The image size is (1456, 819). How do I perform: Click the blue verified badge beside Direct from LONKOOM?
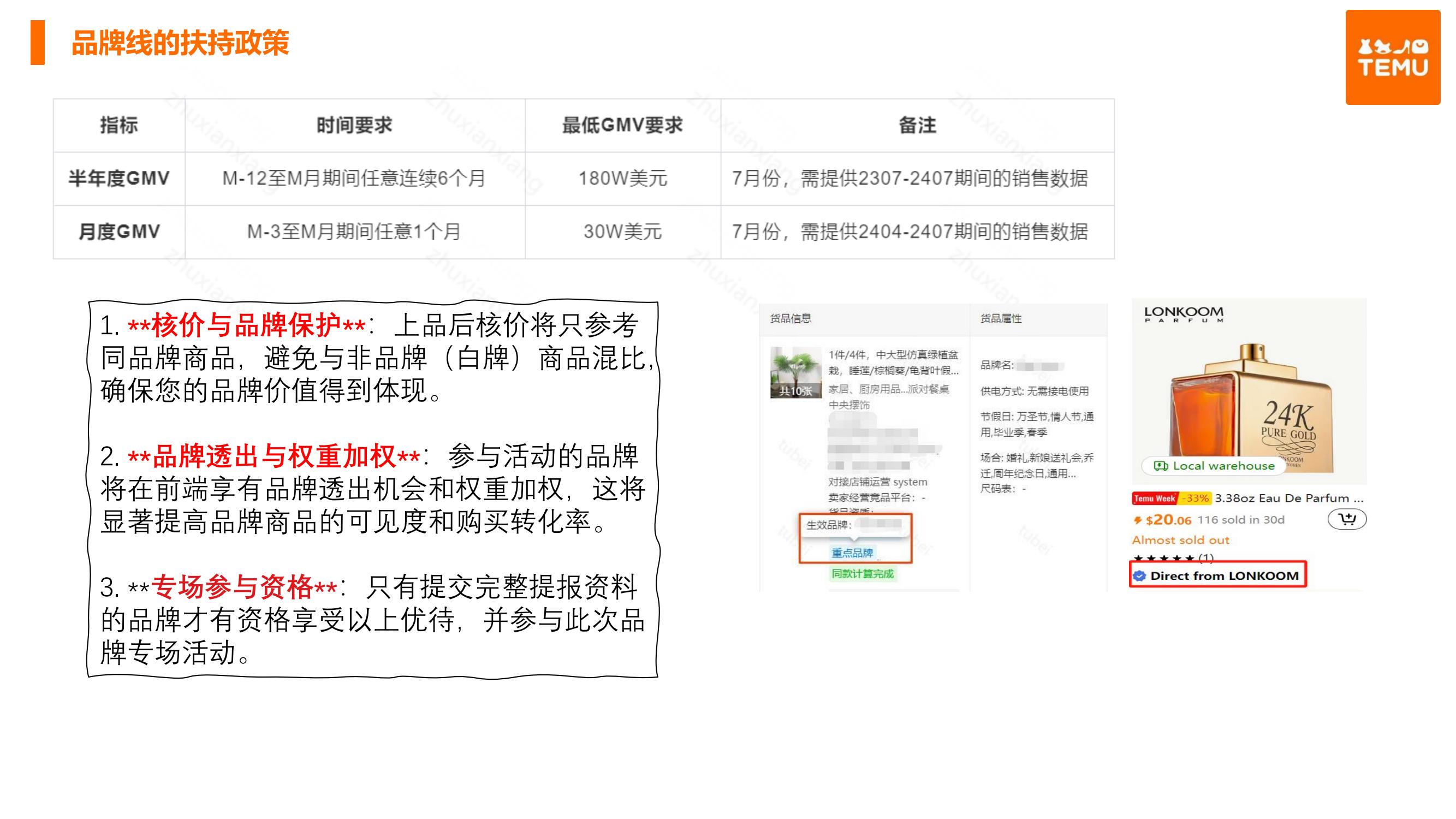pos(1139,576)
